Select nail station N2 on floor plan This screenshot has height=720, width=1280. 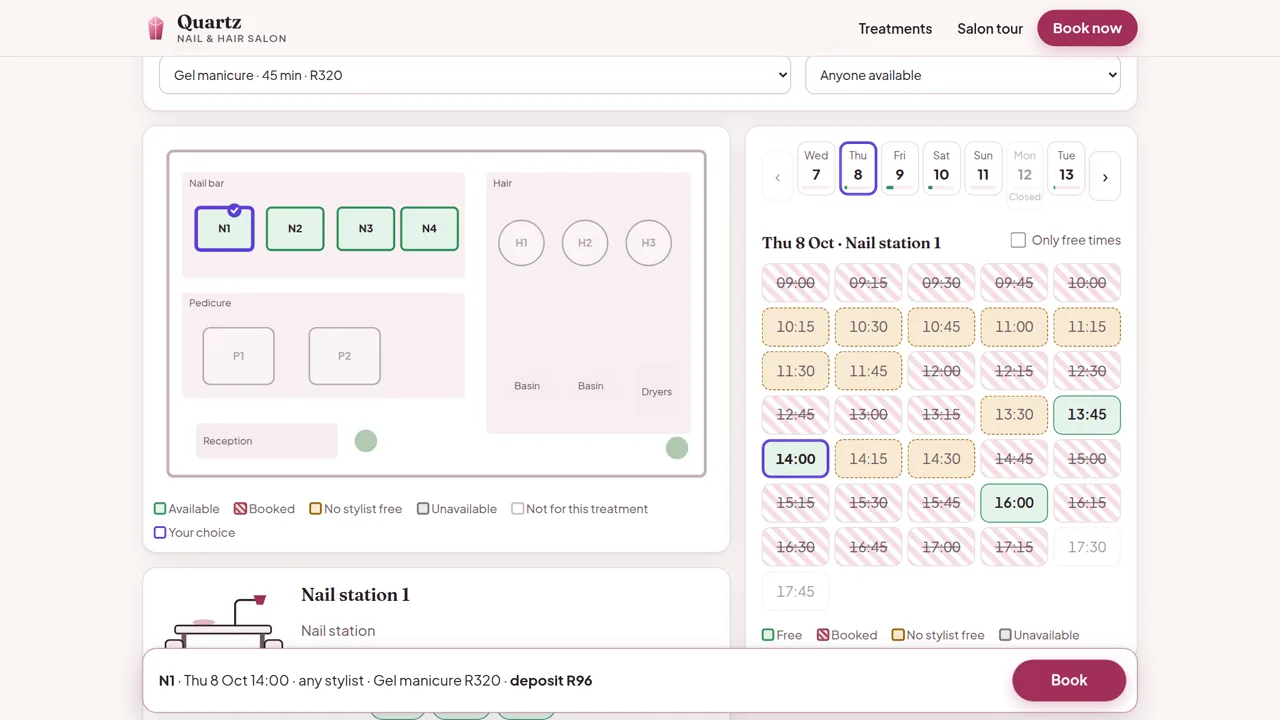pyautogui.click(x=295, y=228)
